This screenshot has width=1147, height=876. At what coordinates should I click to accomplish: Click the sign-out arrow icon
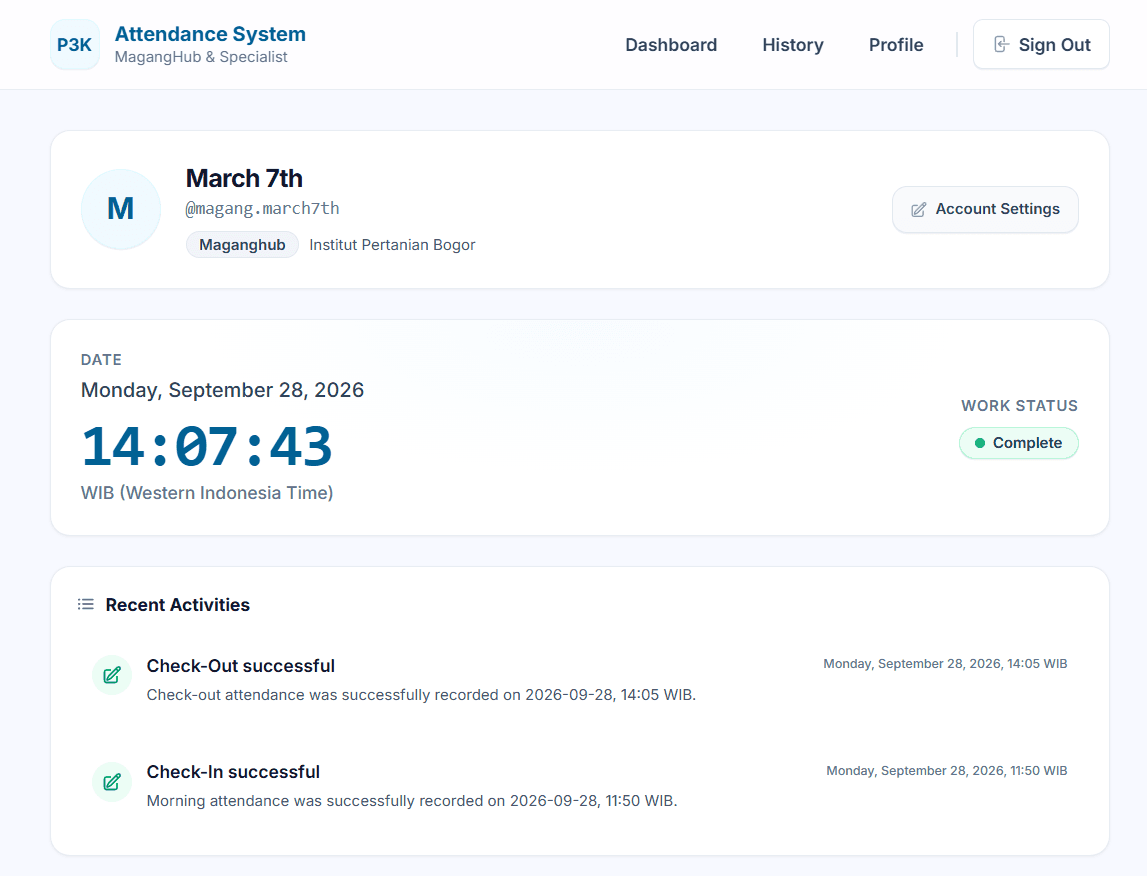[1001, 45]
